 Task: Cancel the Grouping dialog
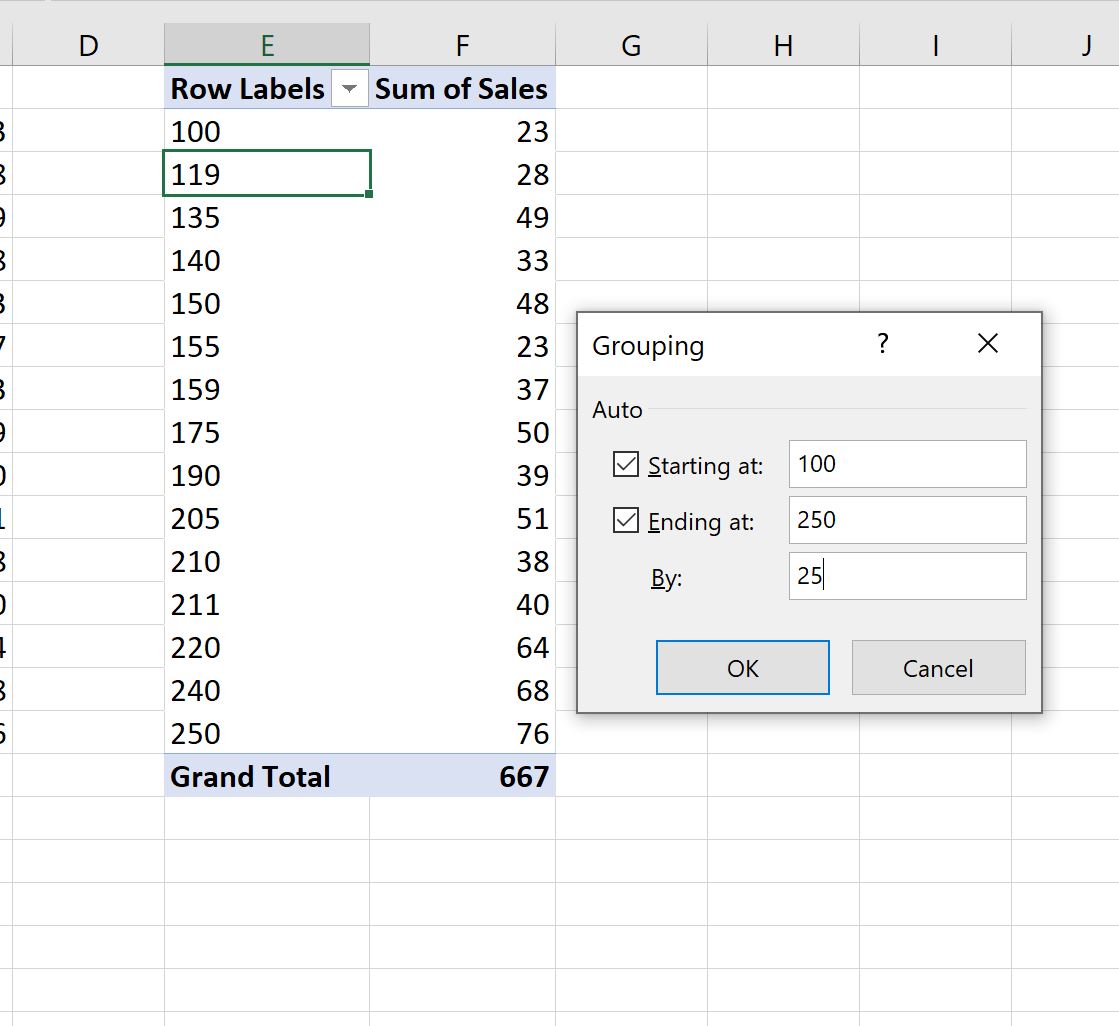coord(938,668)
